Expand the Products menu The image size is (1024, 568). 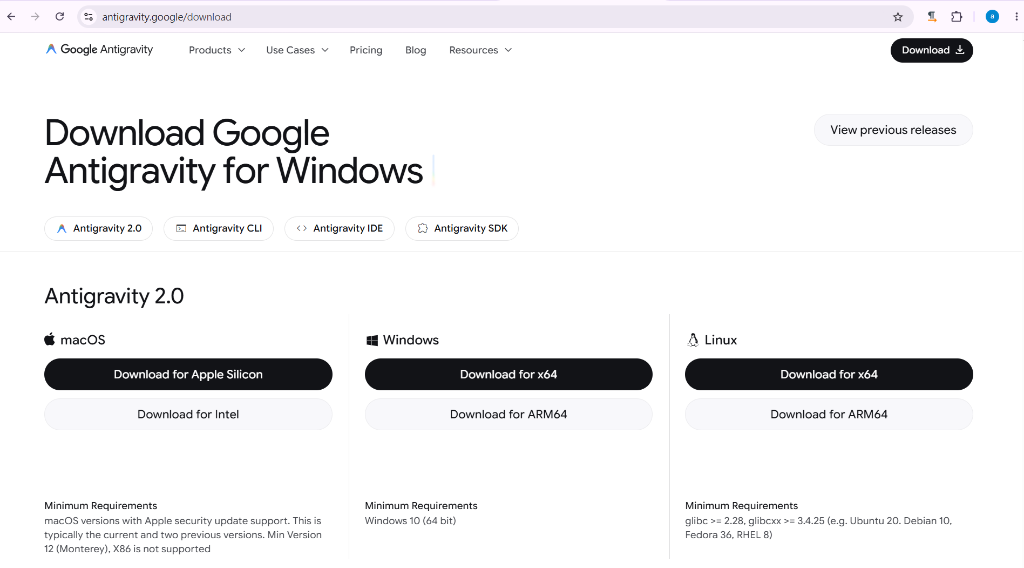tap(217, 50)
